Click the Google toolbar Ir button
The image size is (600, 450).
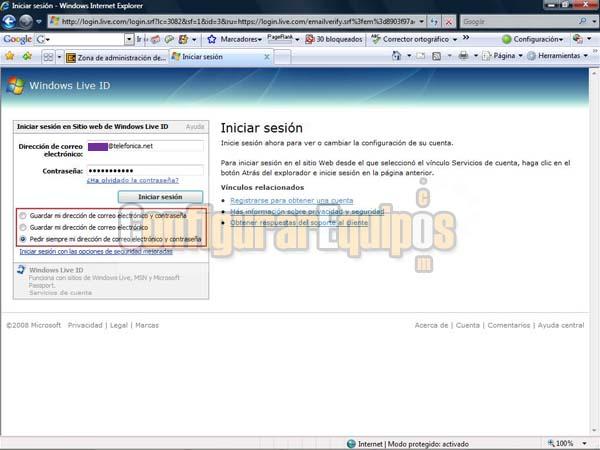point(139,39)
